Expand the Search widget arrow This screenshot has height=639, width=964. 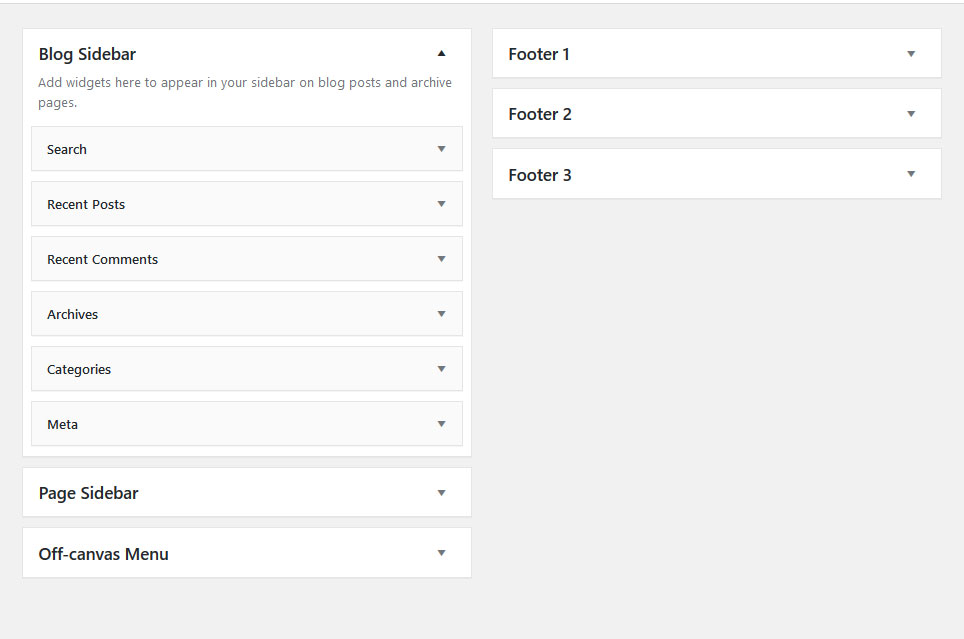[x=441, y=149]
